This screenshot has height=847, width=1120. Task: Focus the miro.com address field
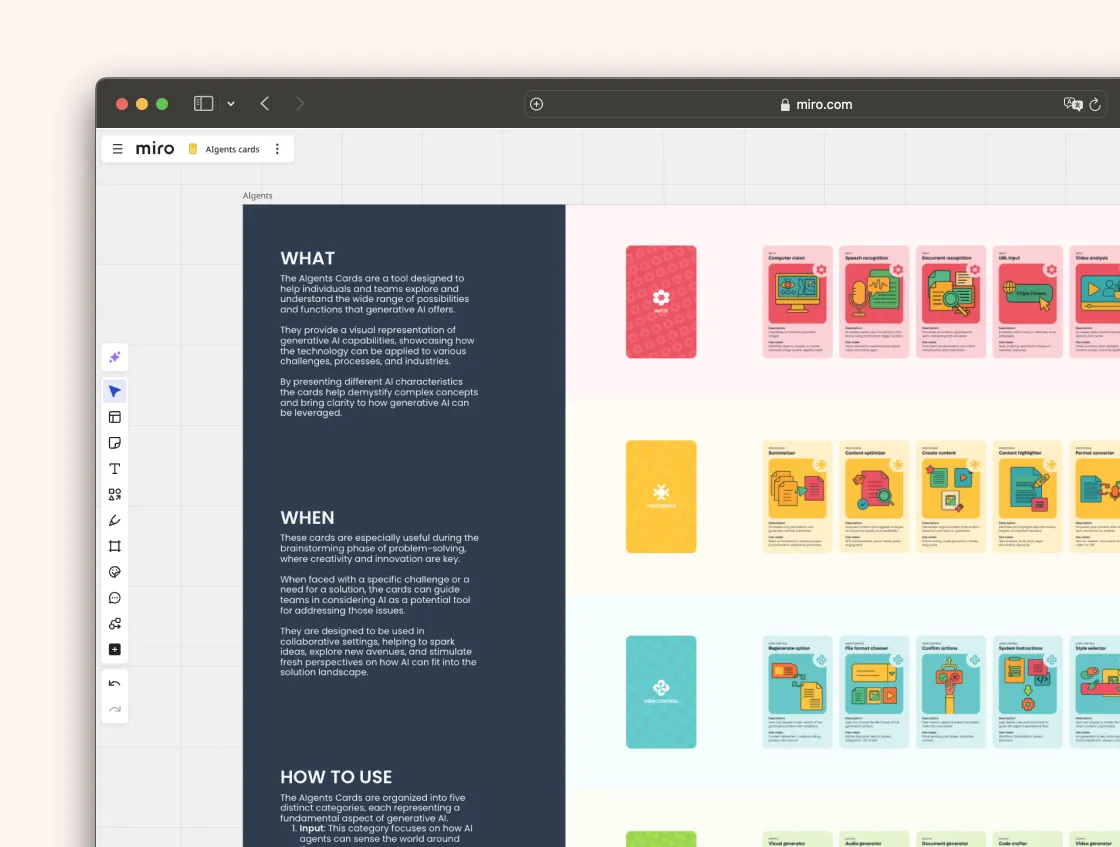pyautogui.click(x=816, y=104)
